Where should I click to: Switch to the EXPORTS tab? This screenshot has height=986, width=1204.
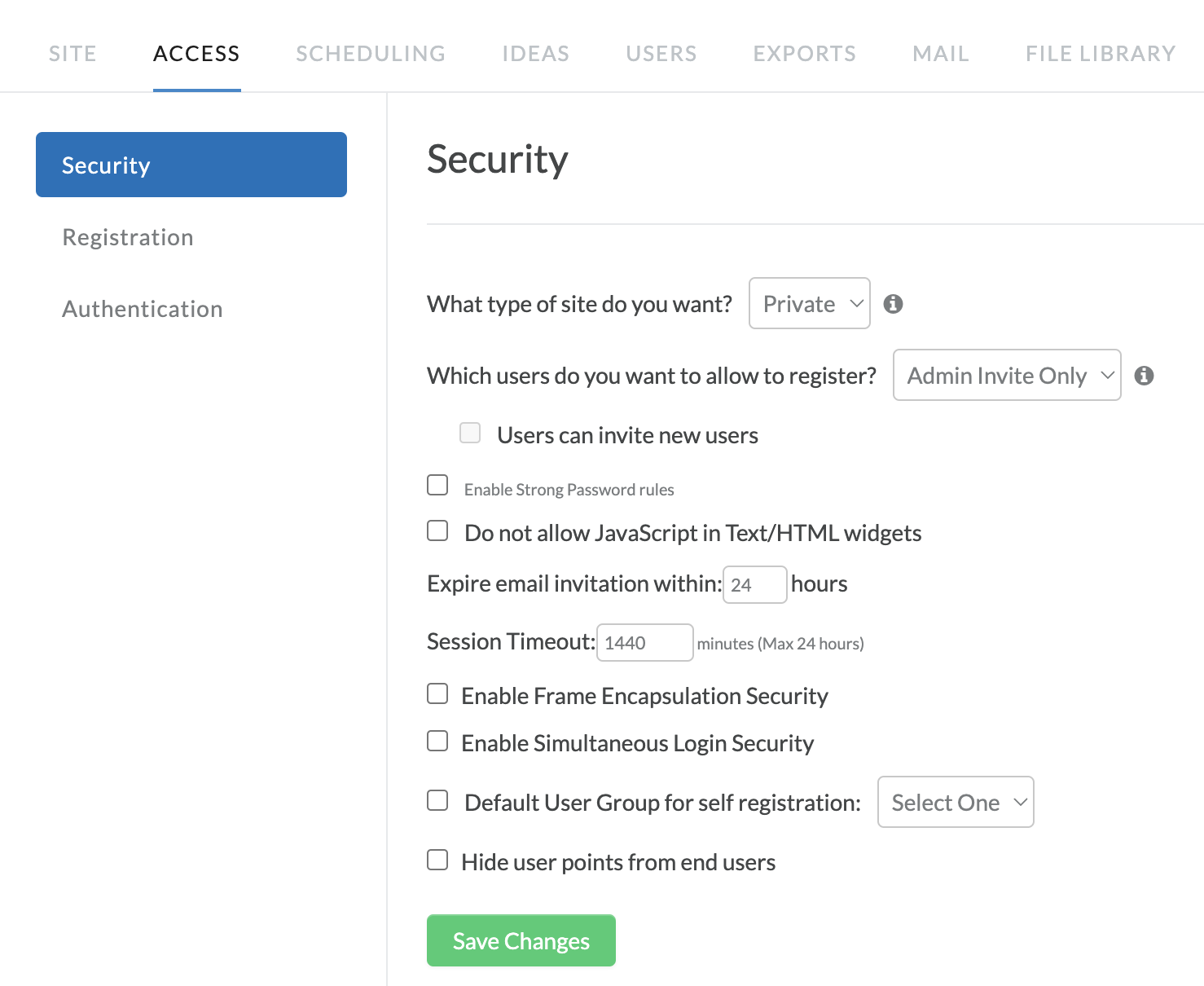pos(805,54)
